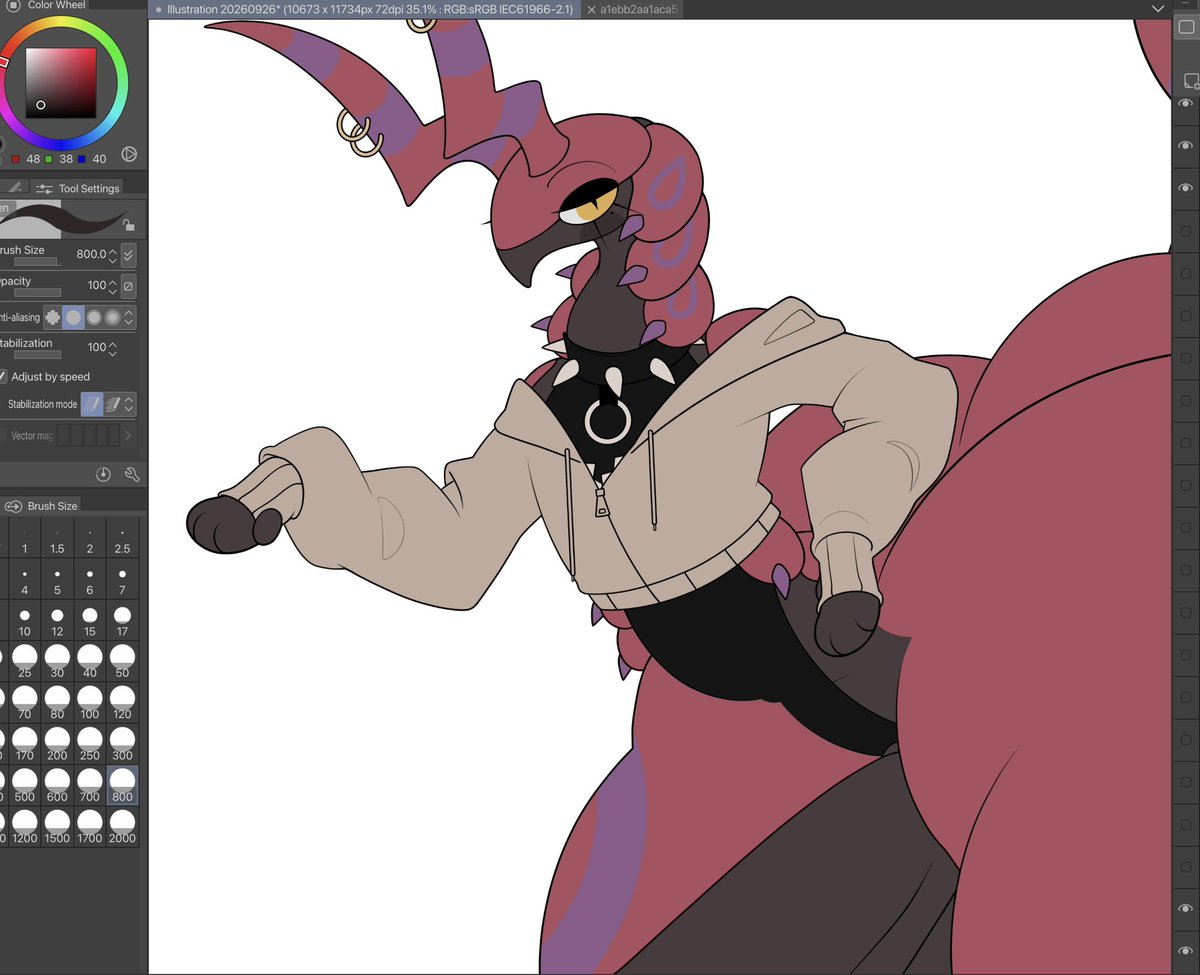This screenshot has width=1200, height=975.
Task: Toggle the brush preview lock icon
Action: [129, 226]
